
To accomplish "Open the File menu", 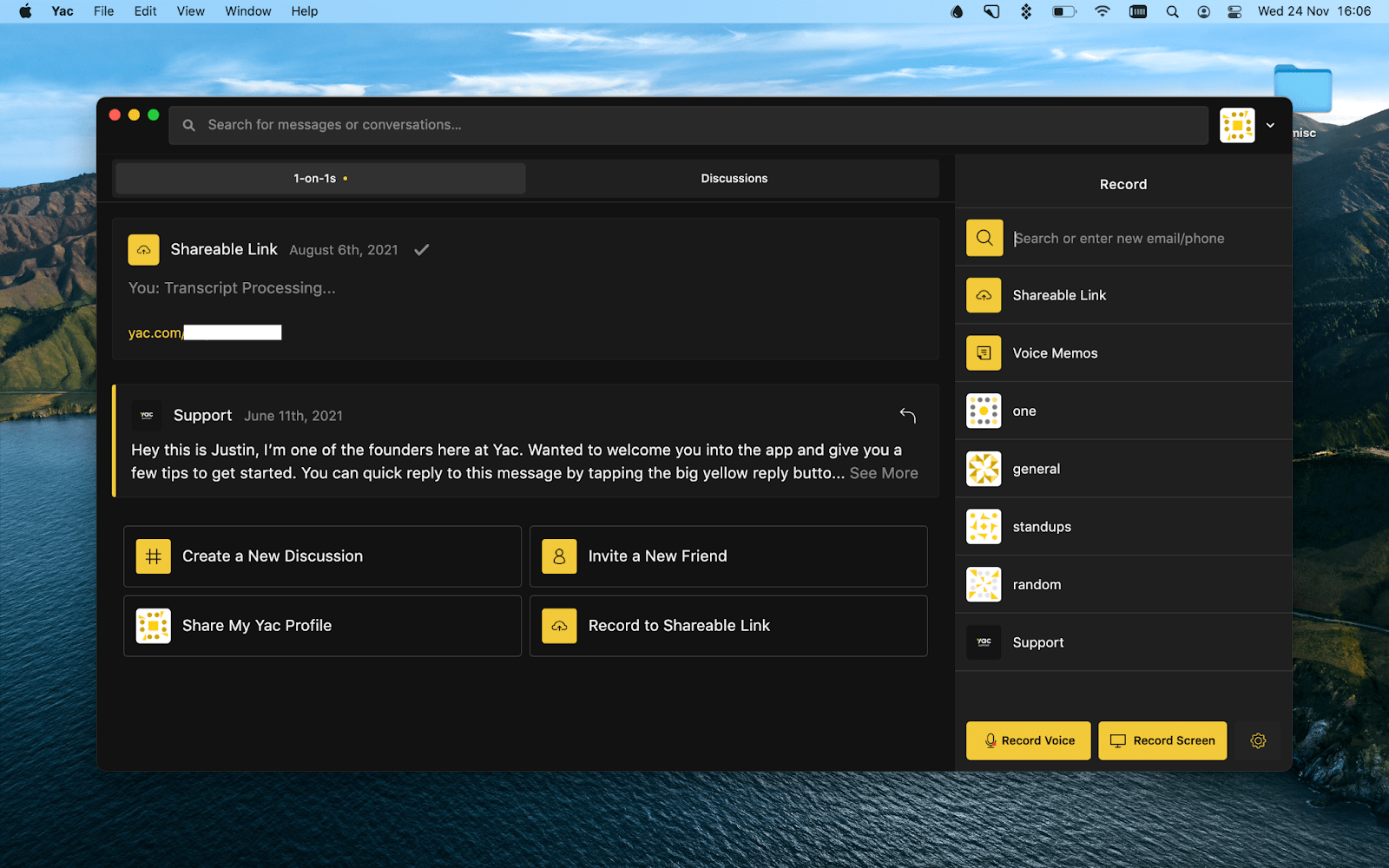I will pyautogui.click(x=104, y=11).
